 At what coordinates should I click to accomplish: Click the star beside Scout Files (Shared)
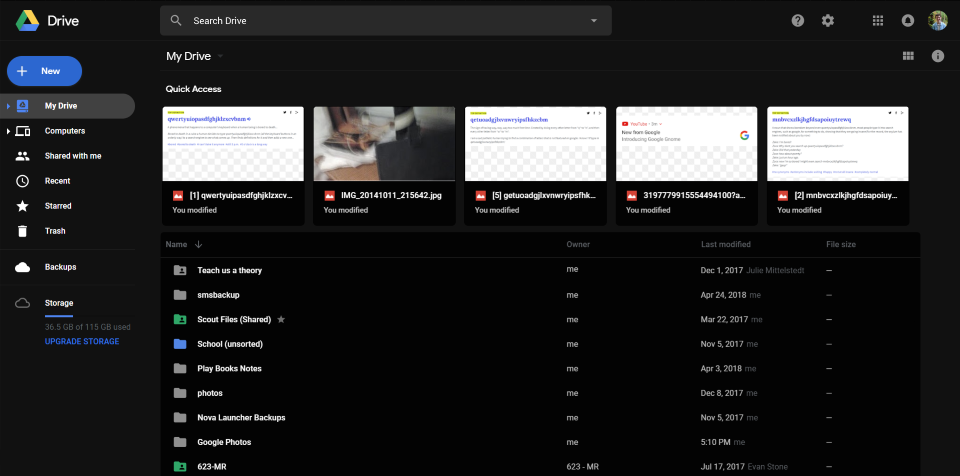(281, 319)
